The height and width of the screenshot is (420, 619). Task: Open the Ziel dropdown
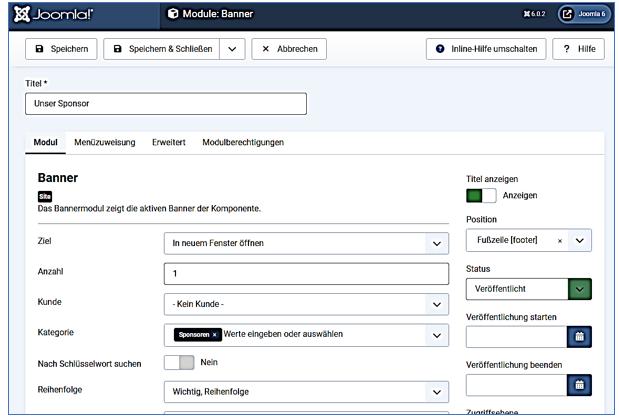click(306, 243)
